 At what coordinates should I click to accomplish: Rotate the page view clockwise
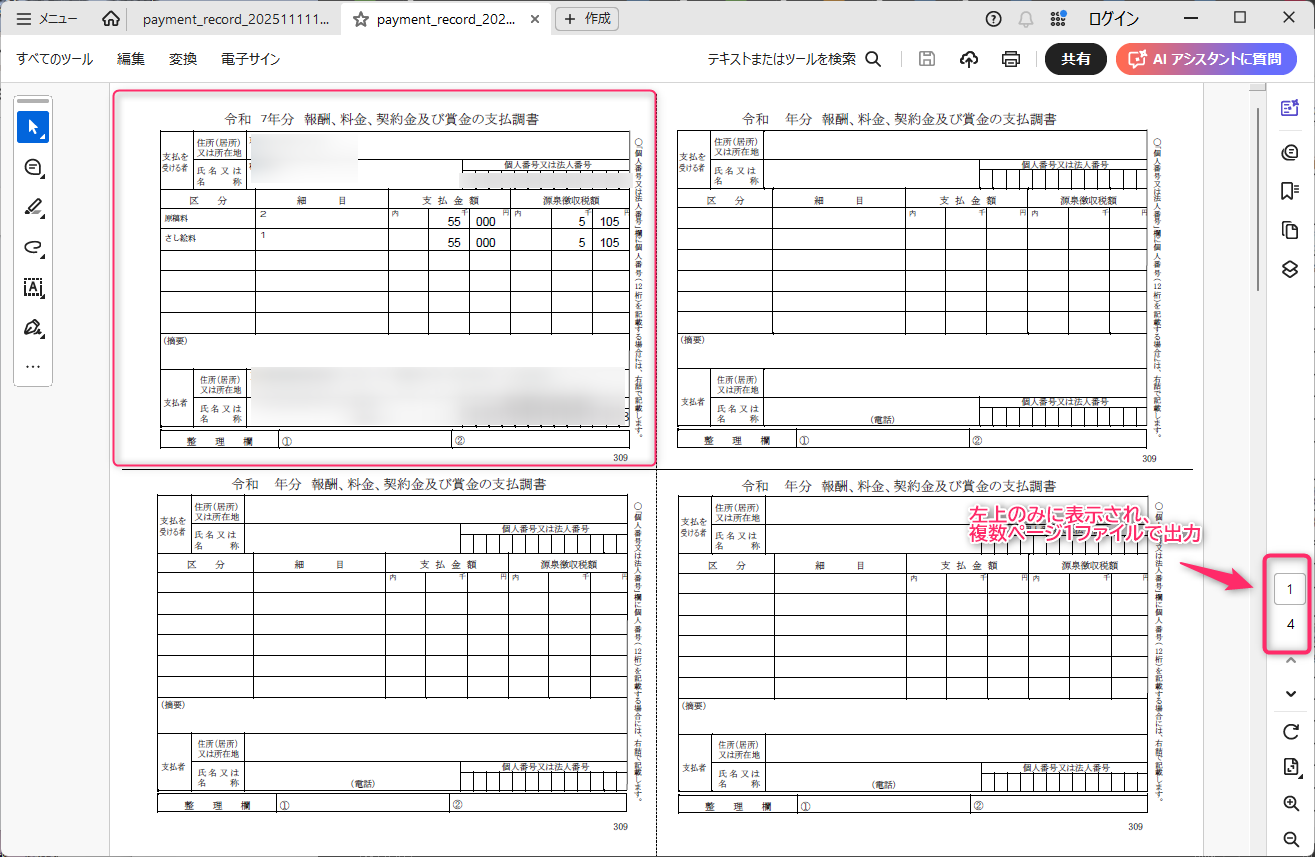click(1290, 732)
